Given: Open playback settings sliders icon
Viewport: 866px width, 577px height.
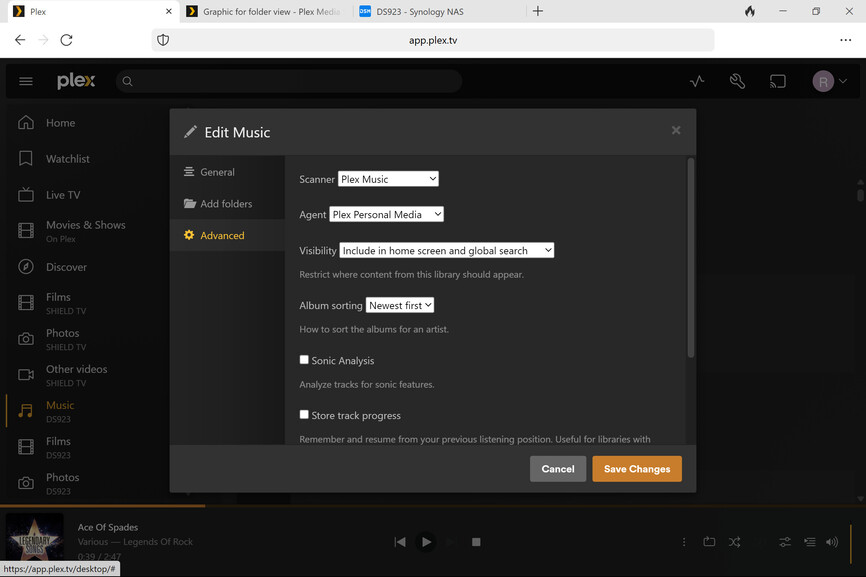Looking at the screenshot, I should 785,542.
